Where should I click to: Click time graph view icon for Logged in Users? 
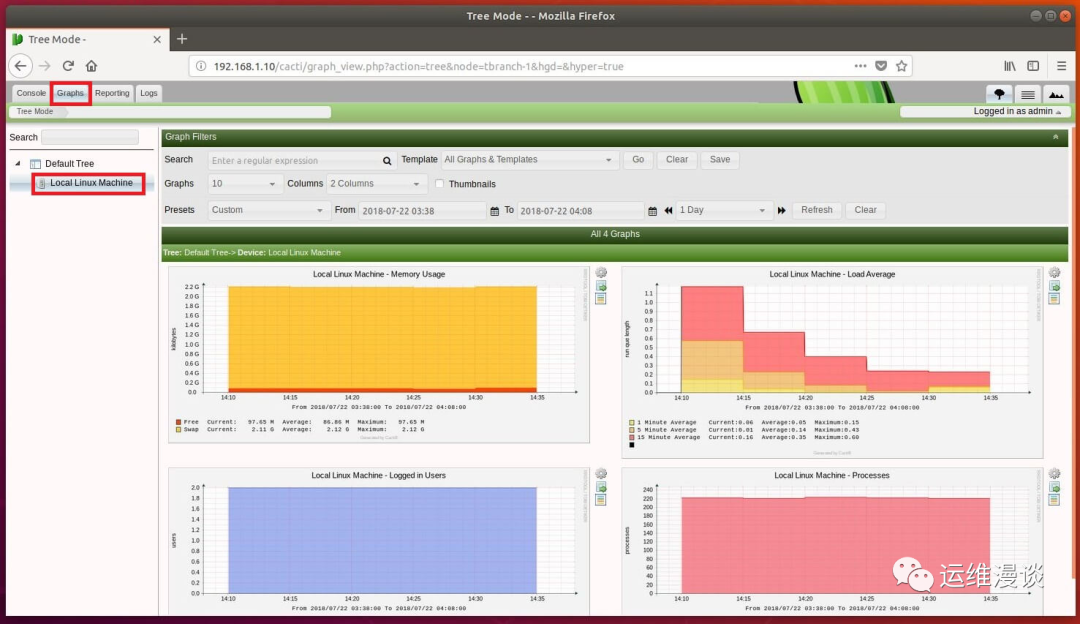[601, 500]
